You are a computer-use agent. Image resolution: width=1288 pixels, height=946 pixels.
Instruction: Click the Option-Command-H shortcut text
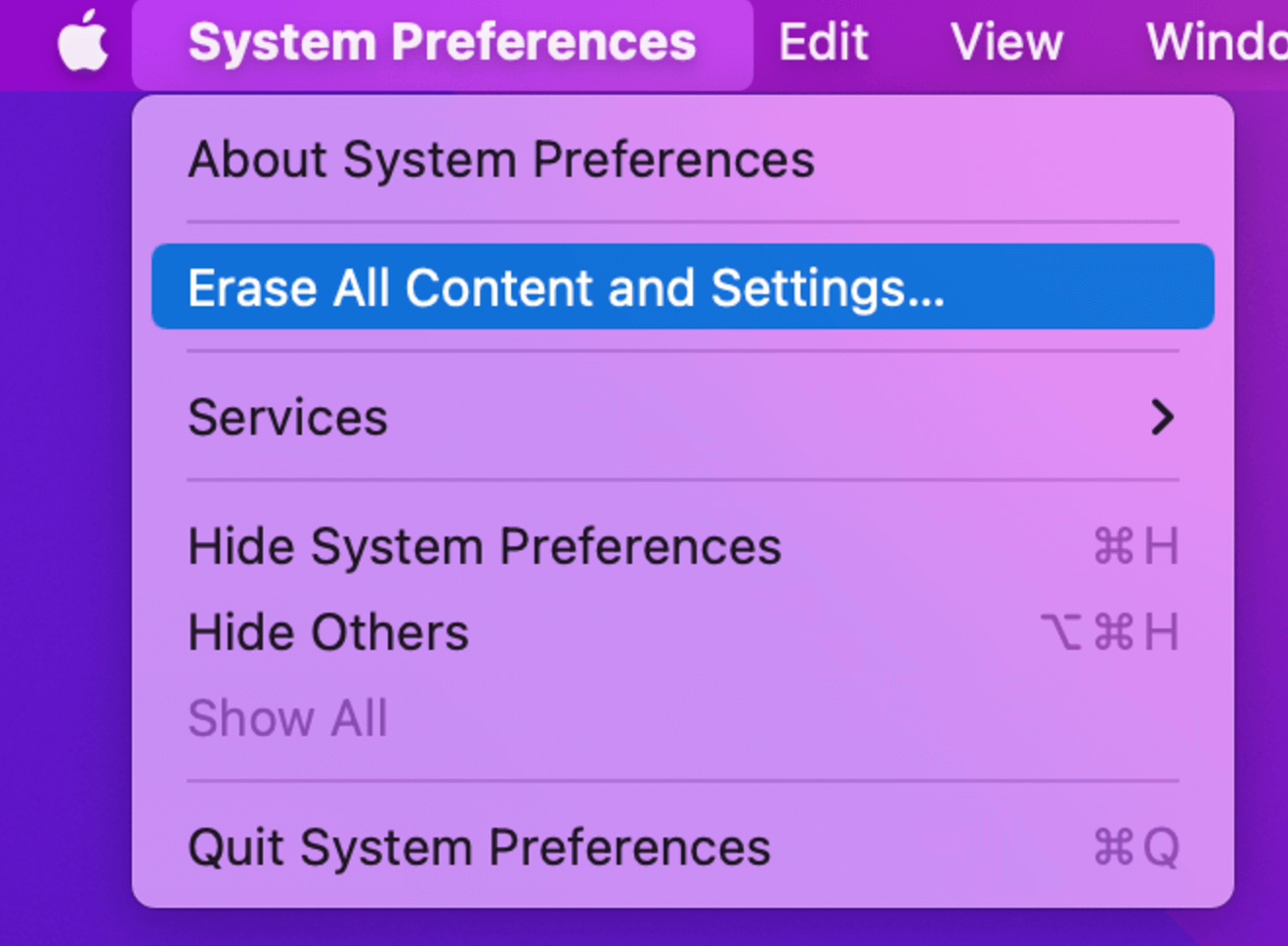[x=1110, y=631]
